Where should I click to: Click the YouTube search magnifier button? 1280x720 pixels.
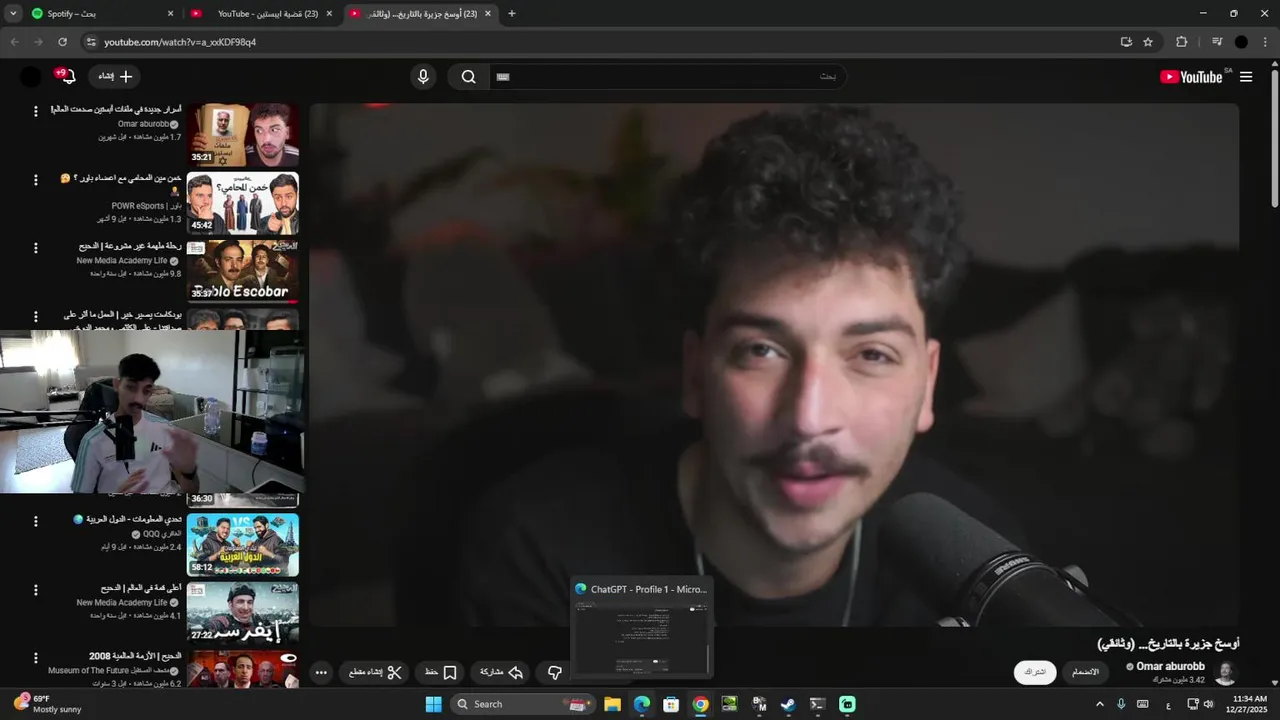(x=468, y=77)
